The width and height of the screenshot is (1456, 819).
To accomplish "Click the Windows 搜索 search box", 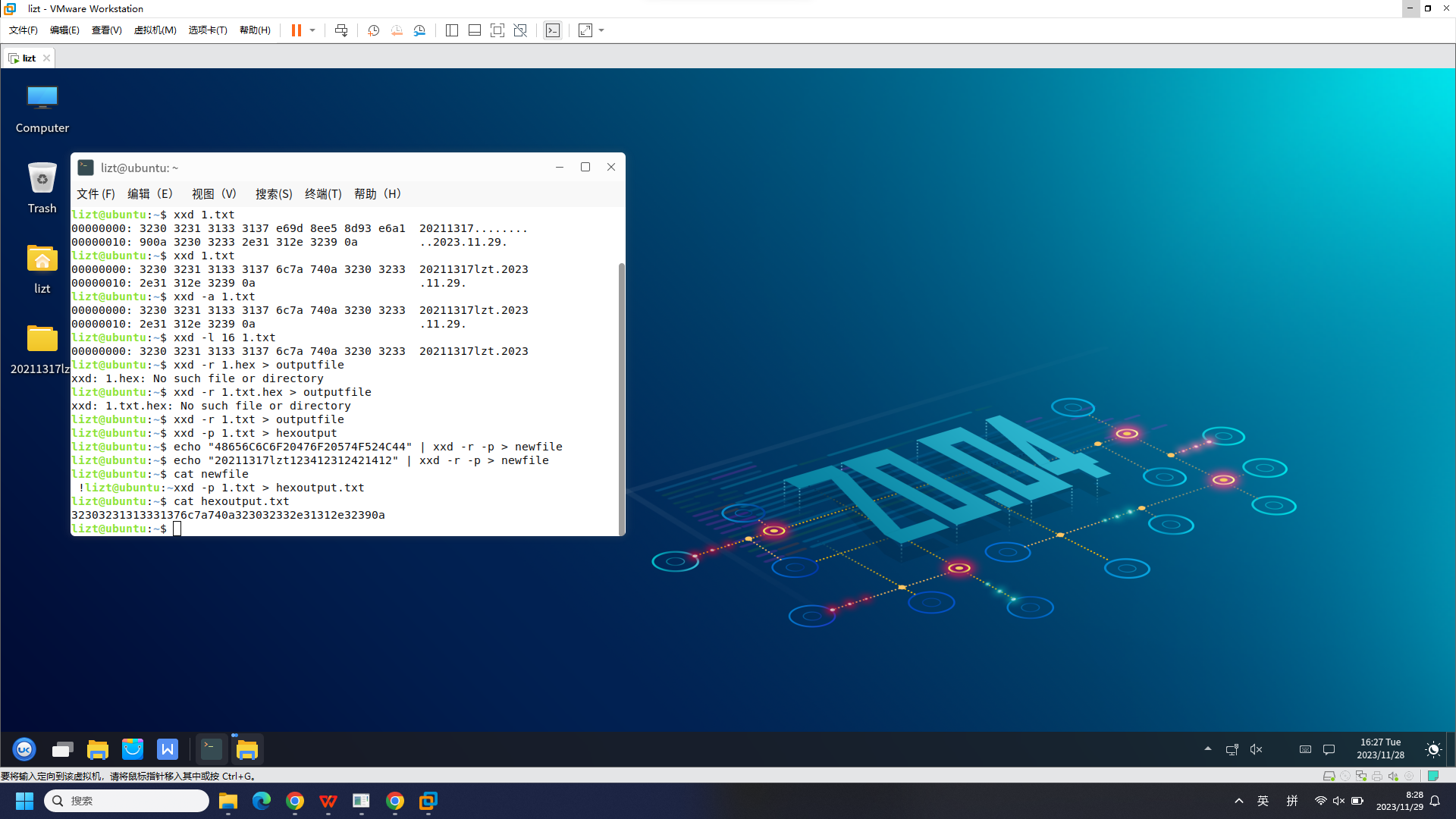I will (x=127, y=801).
